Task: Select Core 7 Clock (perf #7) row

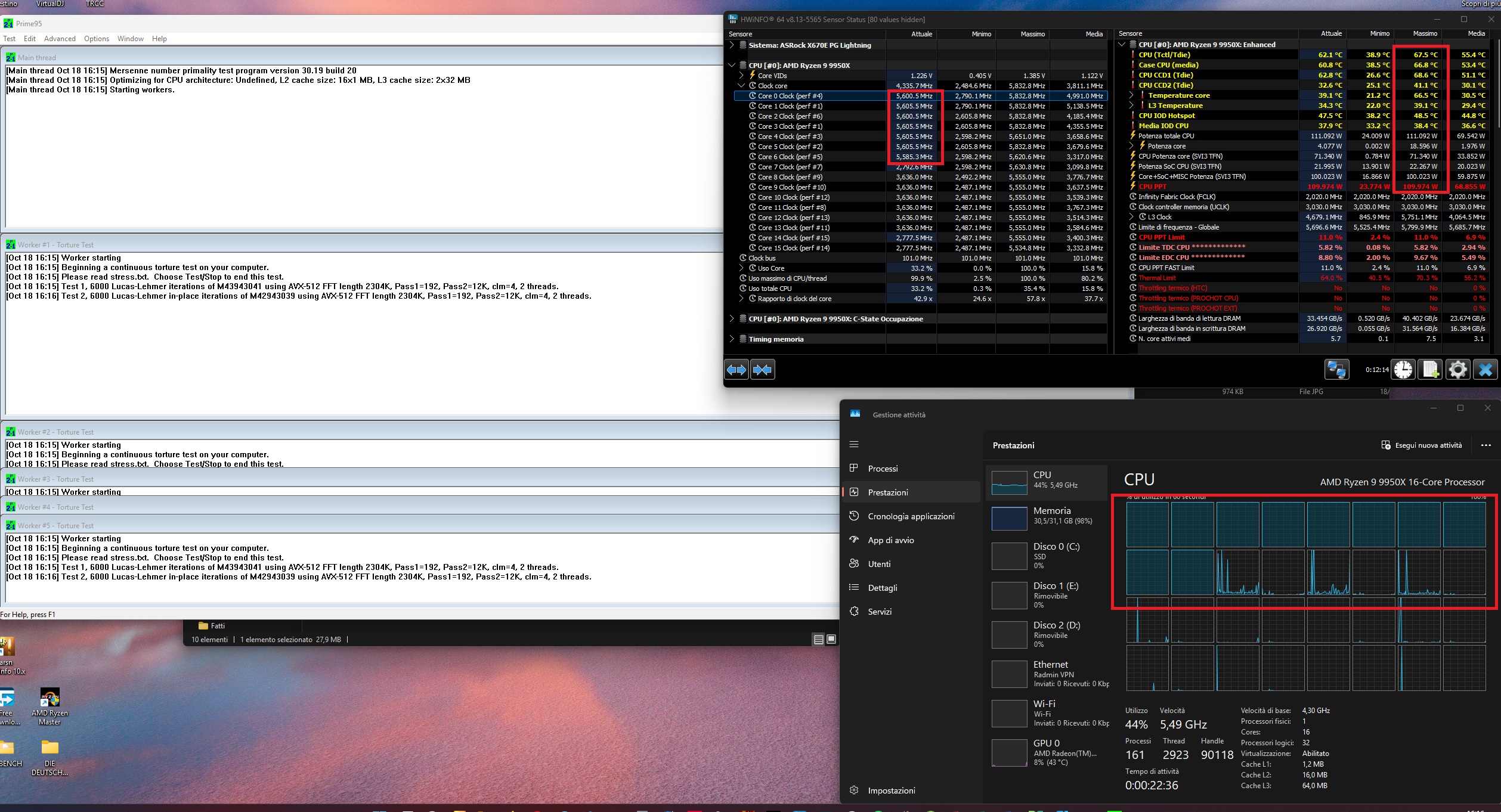Action: tap(920, 167)
